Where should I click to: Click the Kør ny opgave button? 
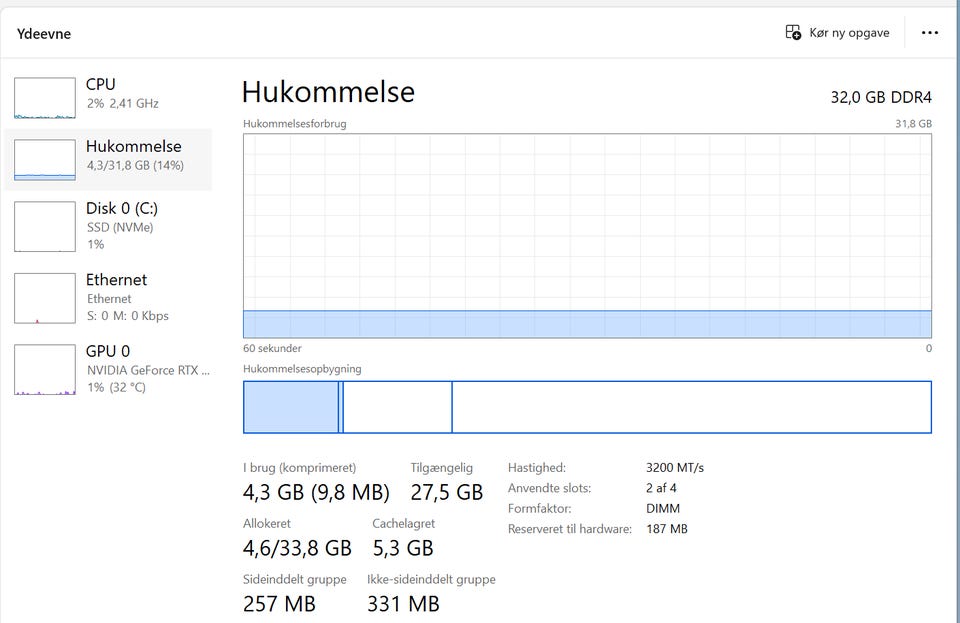coord(837,32)
